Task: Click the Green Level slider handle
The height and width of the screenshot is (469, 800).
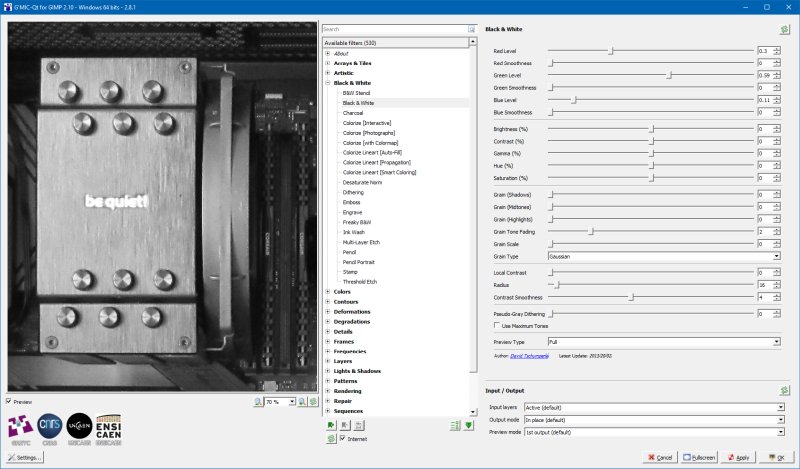Action: click(x=669, y=75)
